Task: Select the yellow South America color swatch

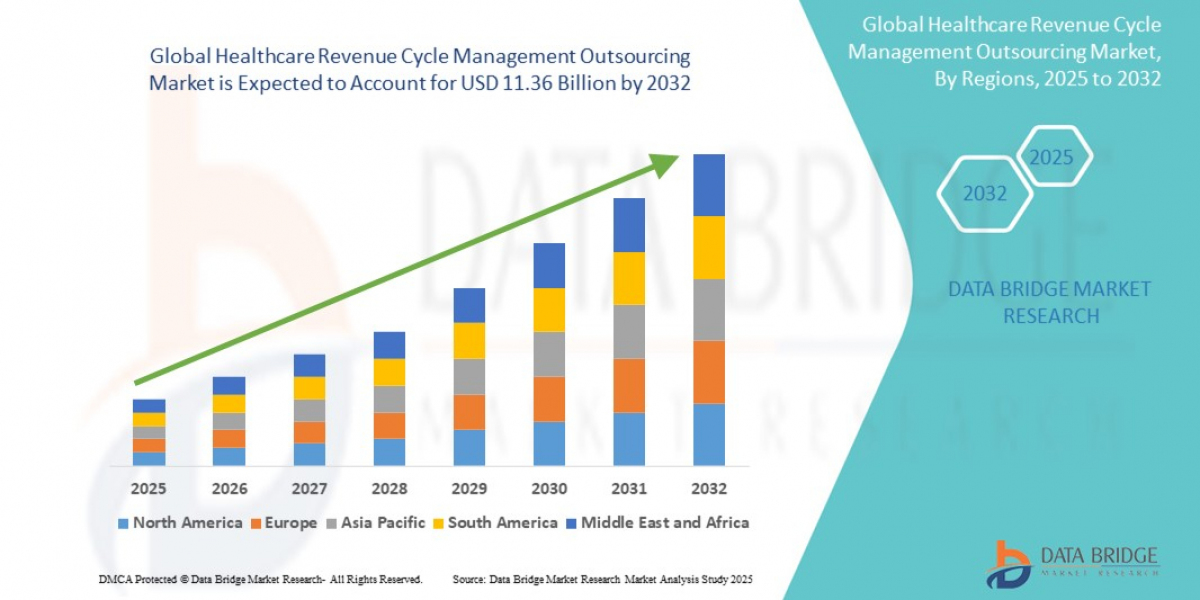Action: (x=438, y=522)
